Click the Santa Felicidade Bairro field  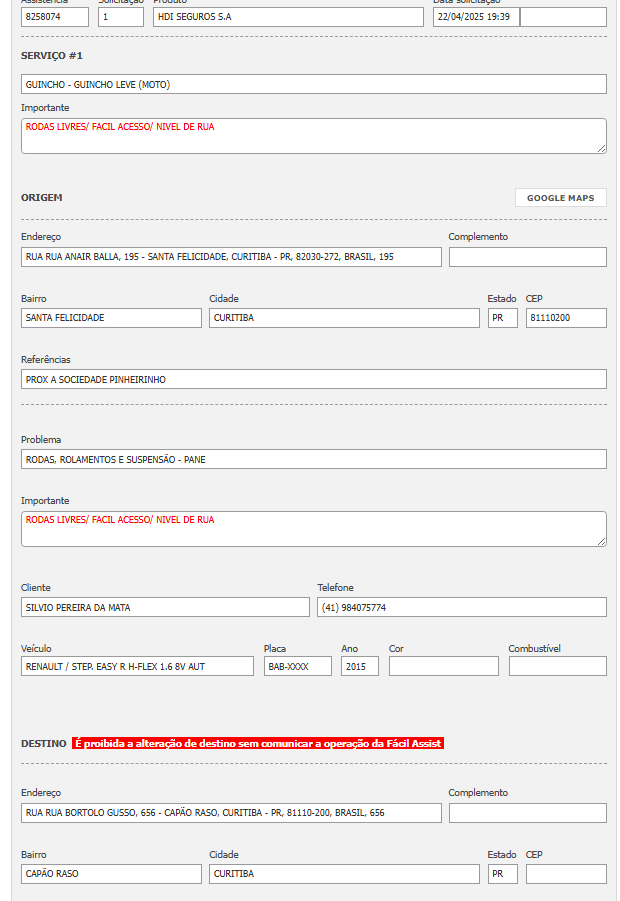111,318
